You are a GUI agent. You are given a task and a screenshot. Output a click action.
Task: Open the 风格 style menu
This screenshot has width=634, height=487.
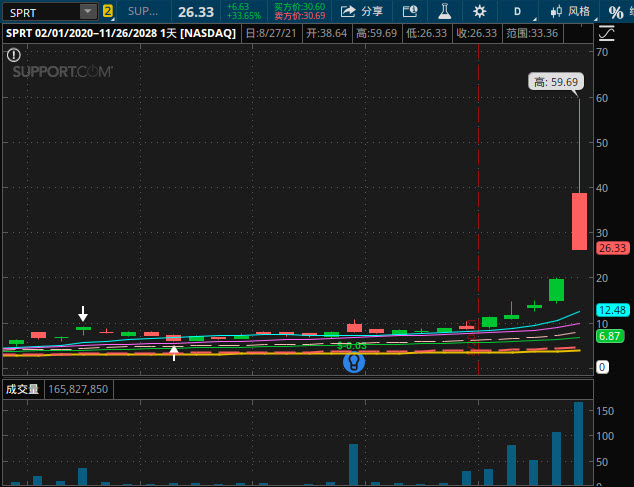570,11
